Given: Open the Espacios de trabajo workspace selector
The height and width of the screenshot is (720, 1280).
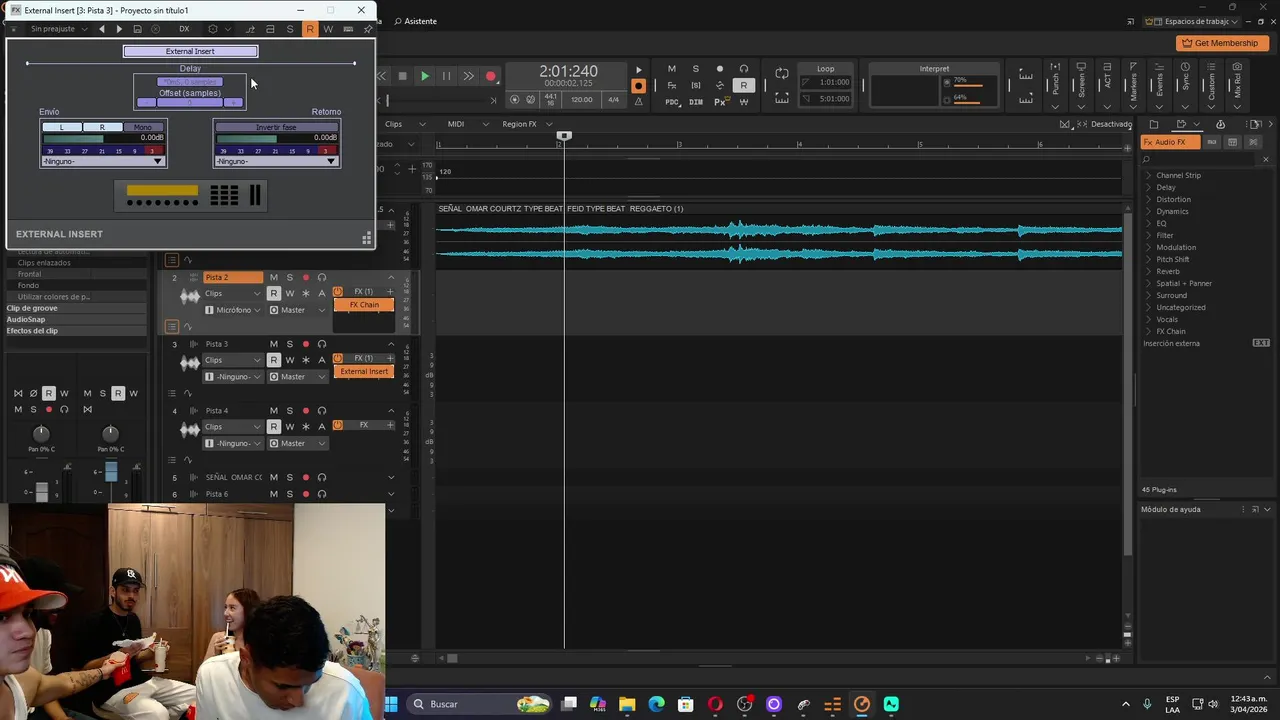Looking at the screenshot, I should (1190, 21).
